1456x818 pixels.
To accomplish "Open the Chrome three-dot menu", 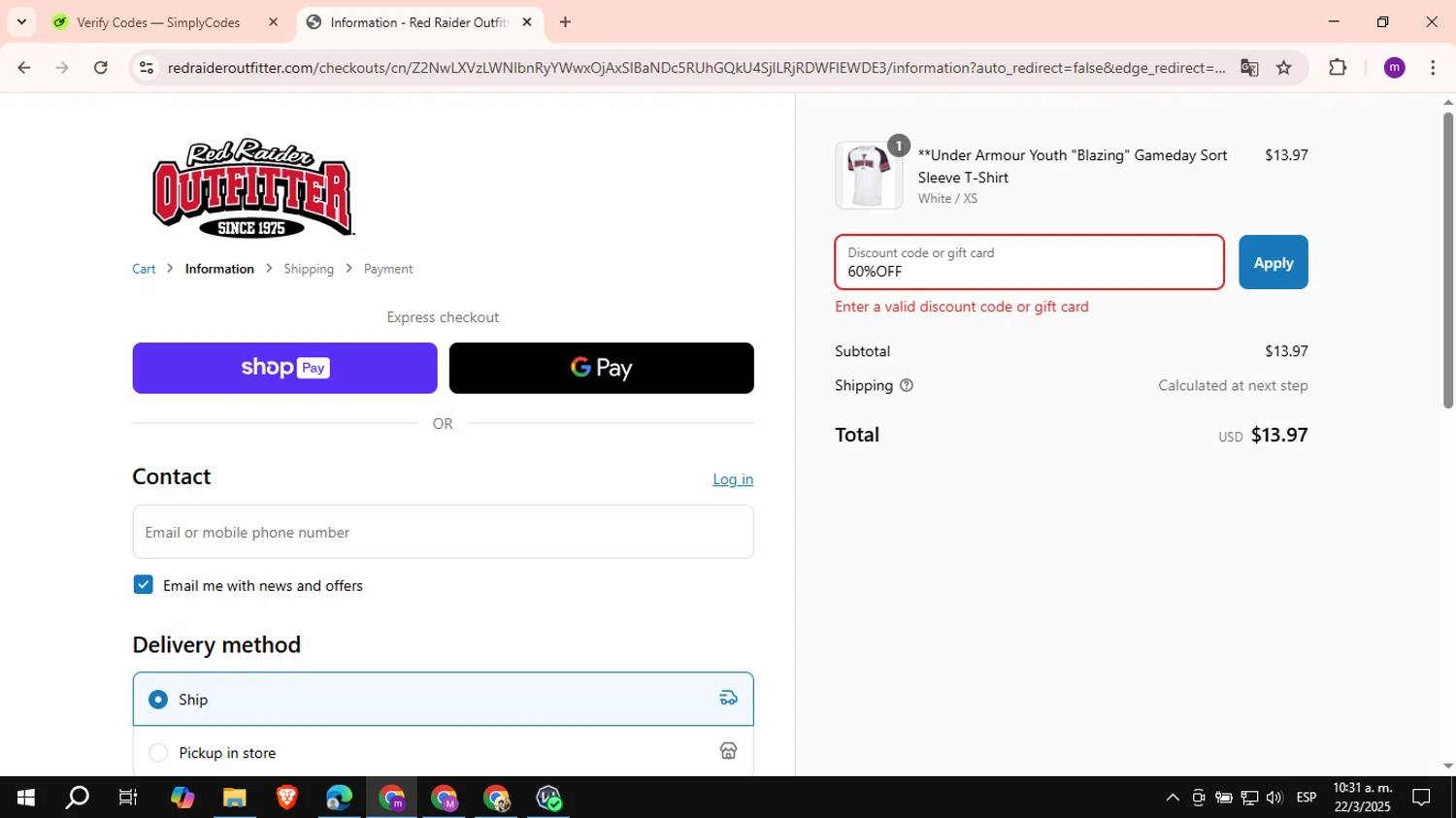I will (1433, 68).
